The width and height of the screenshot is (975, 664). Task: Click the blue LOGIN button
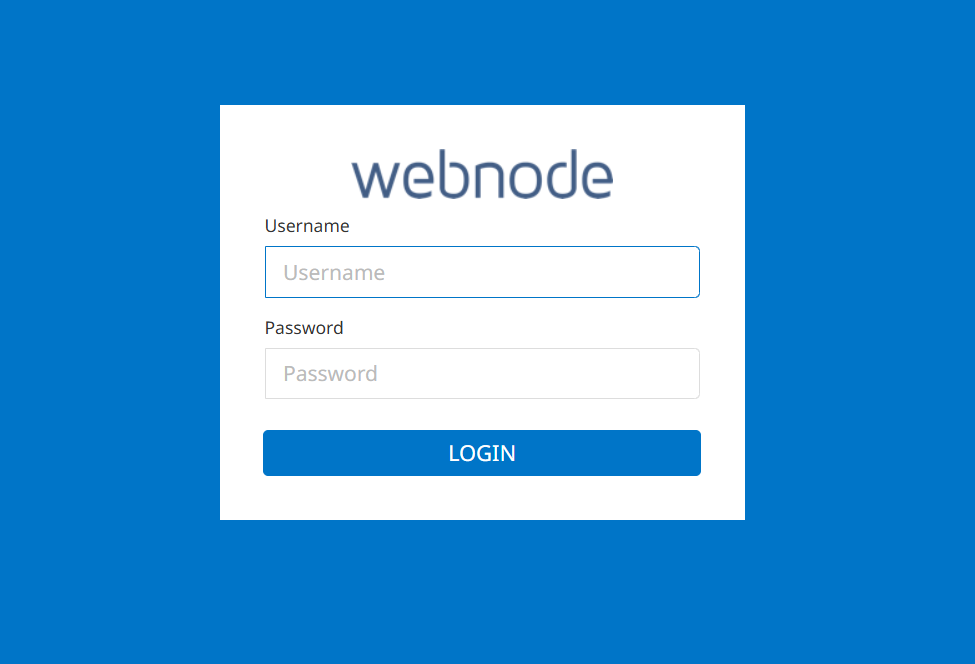point(482,453)
